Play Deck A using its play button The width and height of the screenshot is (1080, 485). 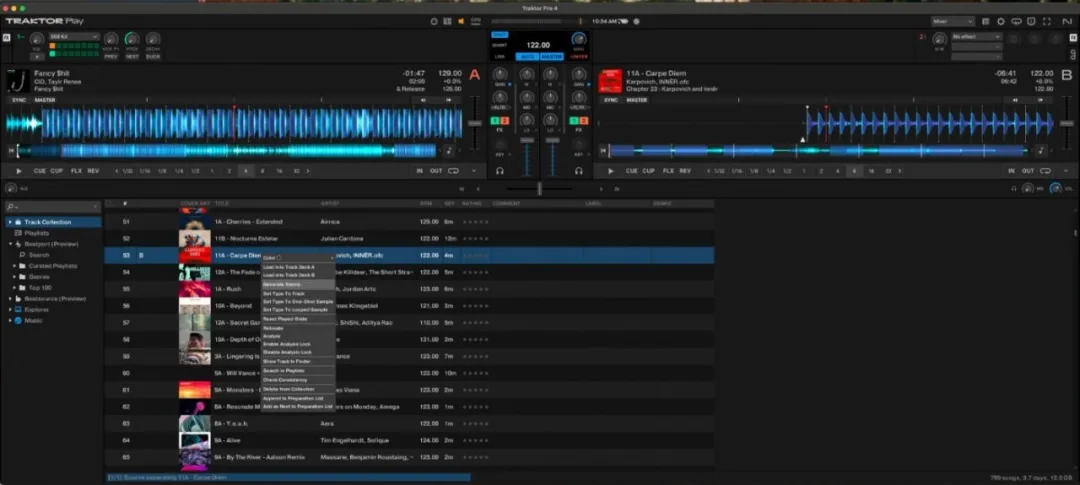[19, 171]
